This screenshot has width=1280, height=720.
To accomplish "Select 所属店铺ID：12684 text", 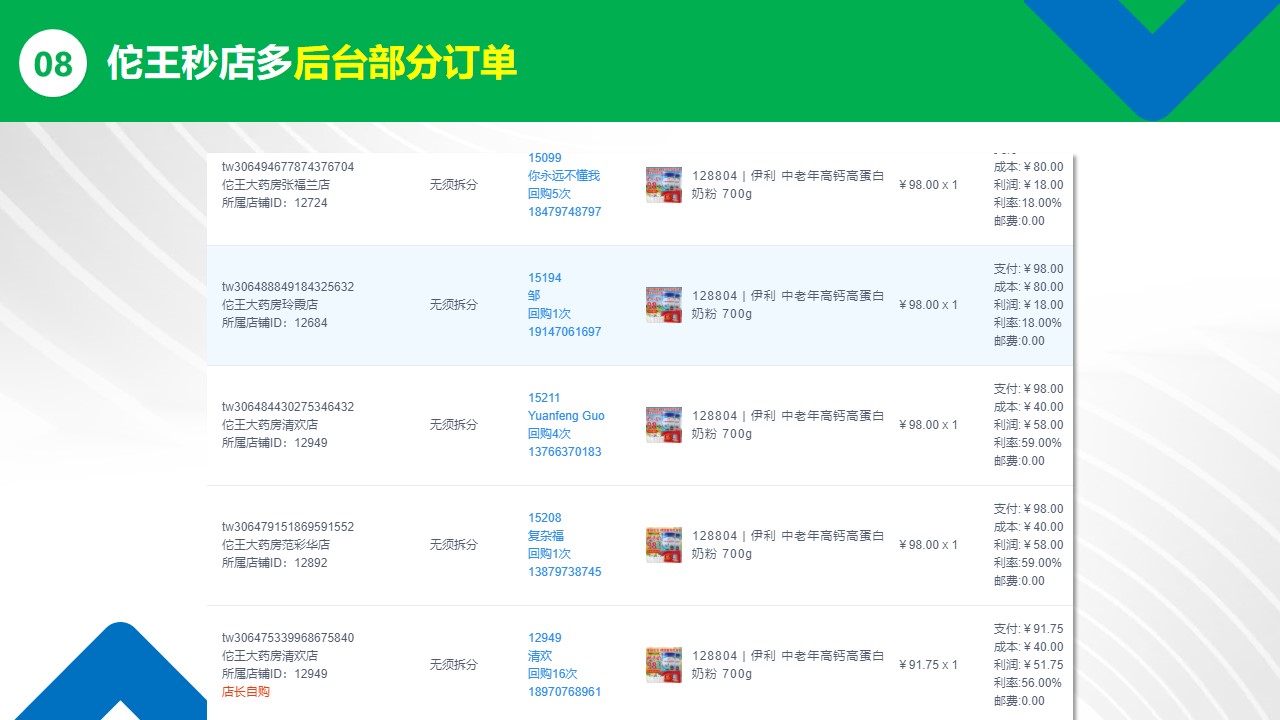I will coord(275,323).
